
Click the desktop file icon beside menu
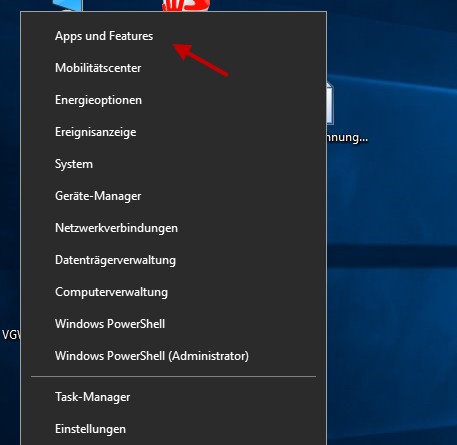[330, 103]
